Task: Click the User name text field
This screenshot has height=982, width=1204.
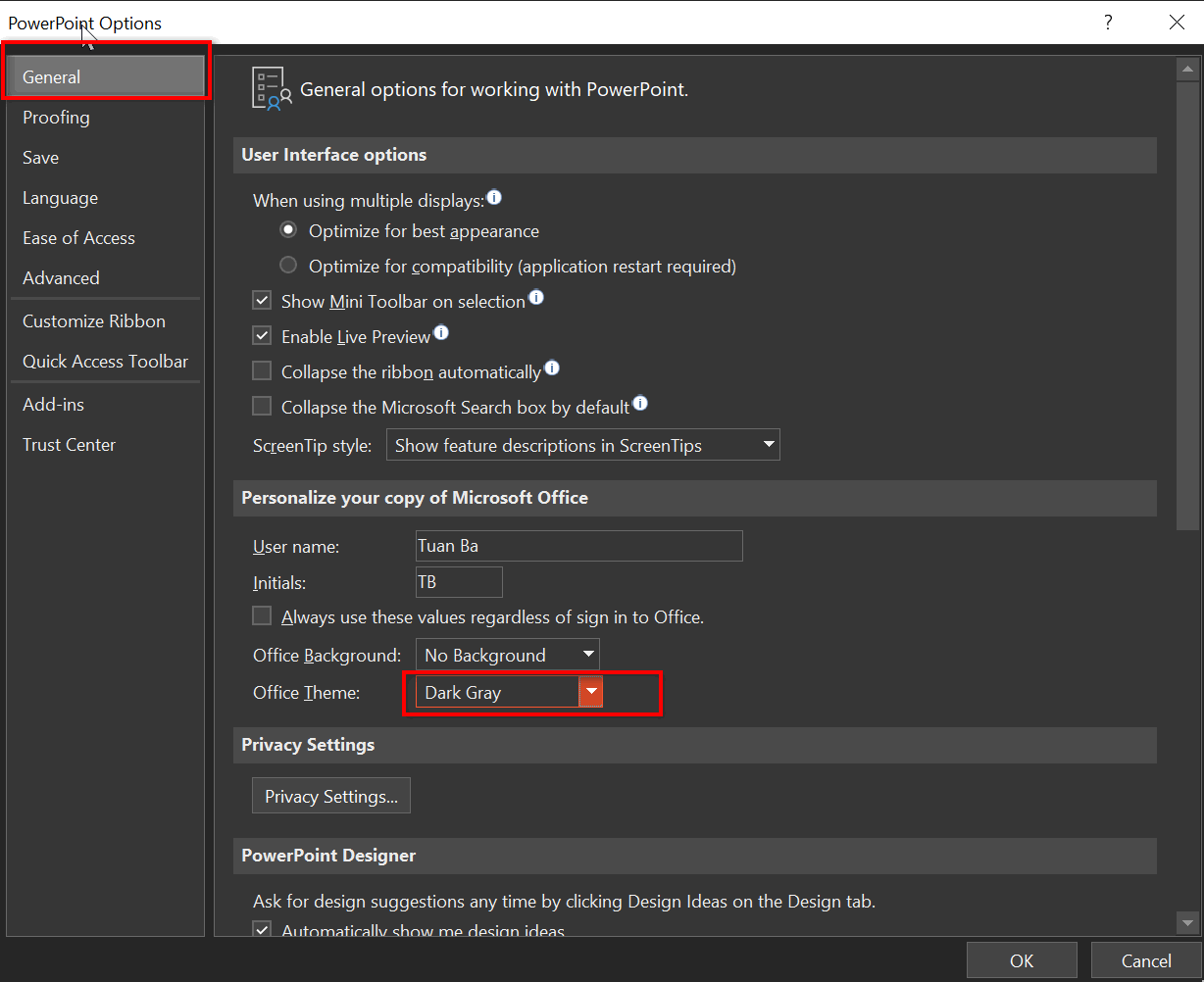Action: pos(579,546)
